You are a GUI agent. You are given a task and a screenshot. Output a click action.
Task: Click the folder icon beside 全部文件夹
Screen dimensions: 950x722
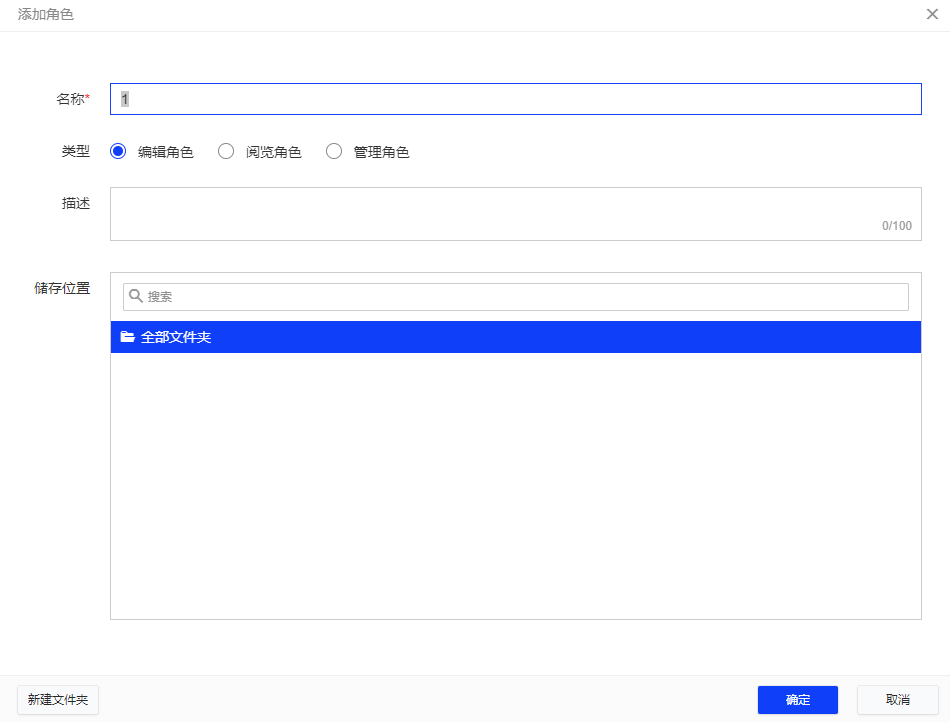coord(126,336)
